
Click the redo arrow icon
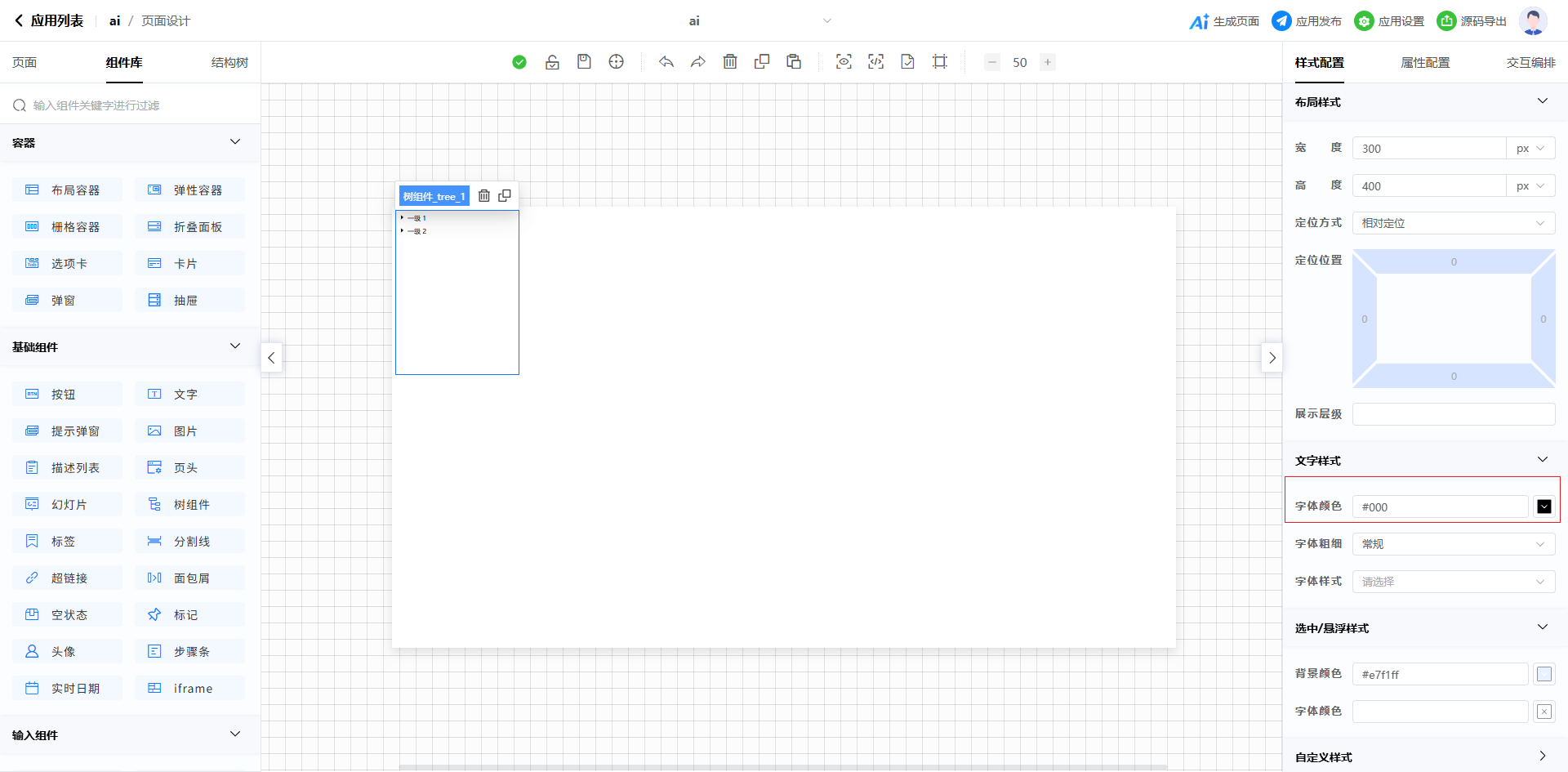(698, 62)
